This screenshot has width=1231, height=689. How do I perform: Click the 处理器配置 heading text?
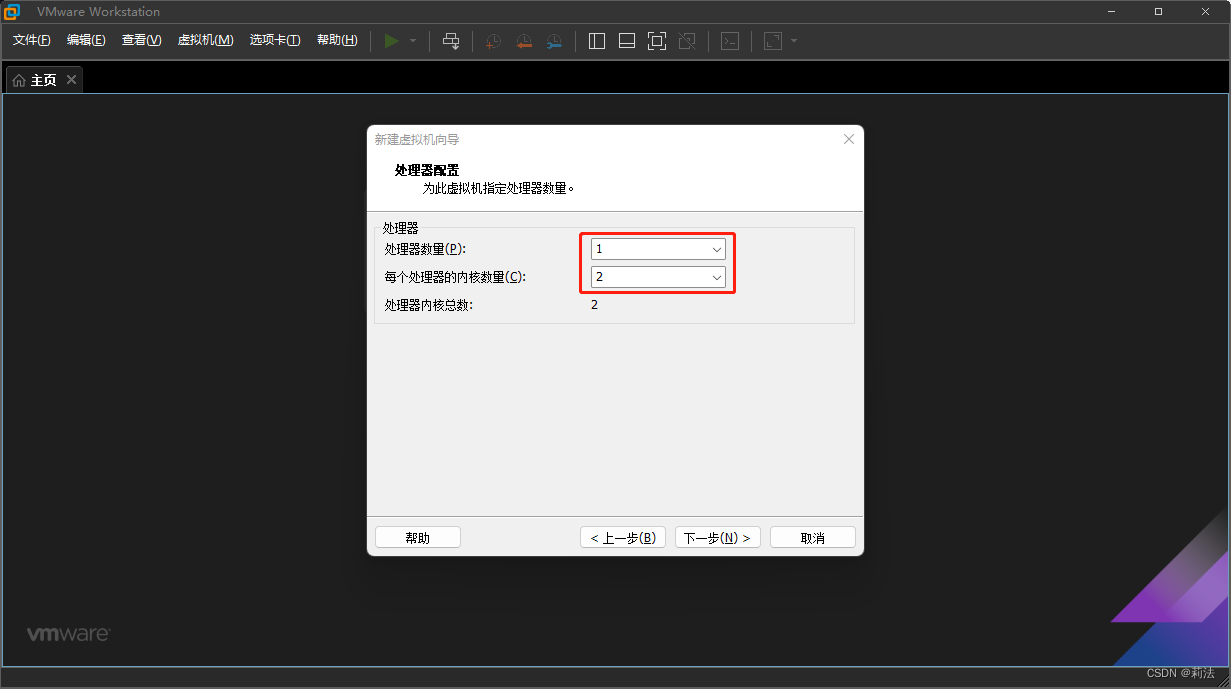coord(427,170)
